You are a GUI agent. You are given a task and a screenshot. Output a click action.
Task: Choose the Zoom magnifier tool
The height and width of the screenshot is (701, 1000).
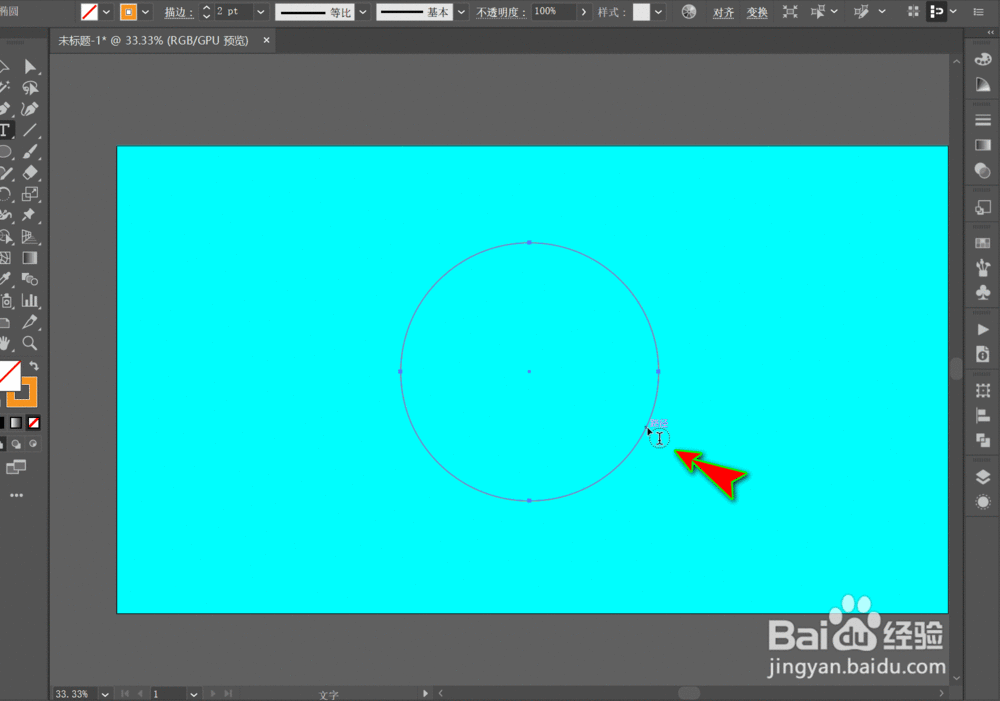(30, 343)
